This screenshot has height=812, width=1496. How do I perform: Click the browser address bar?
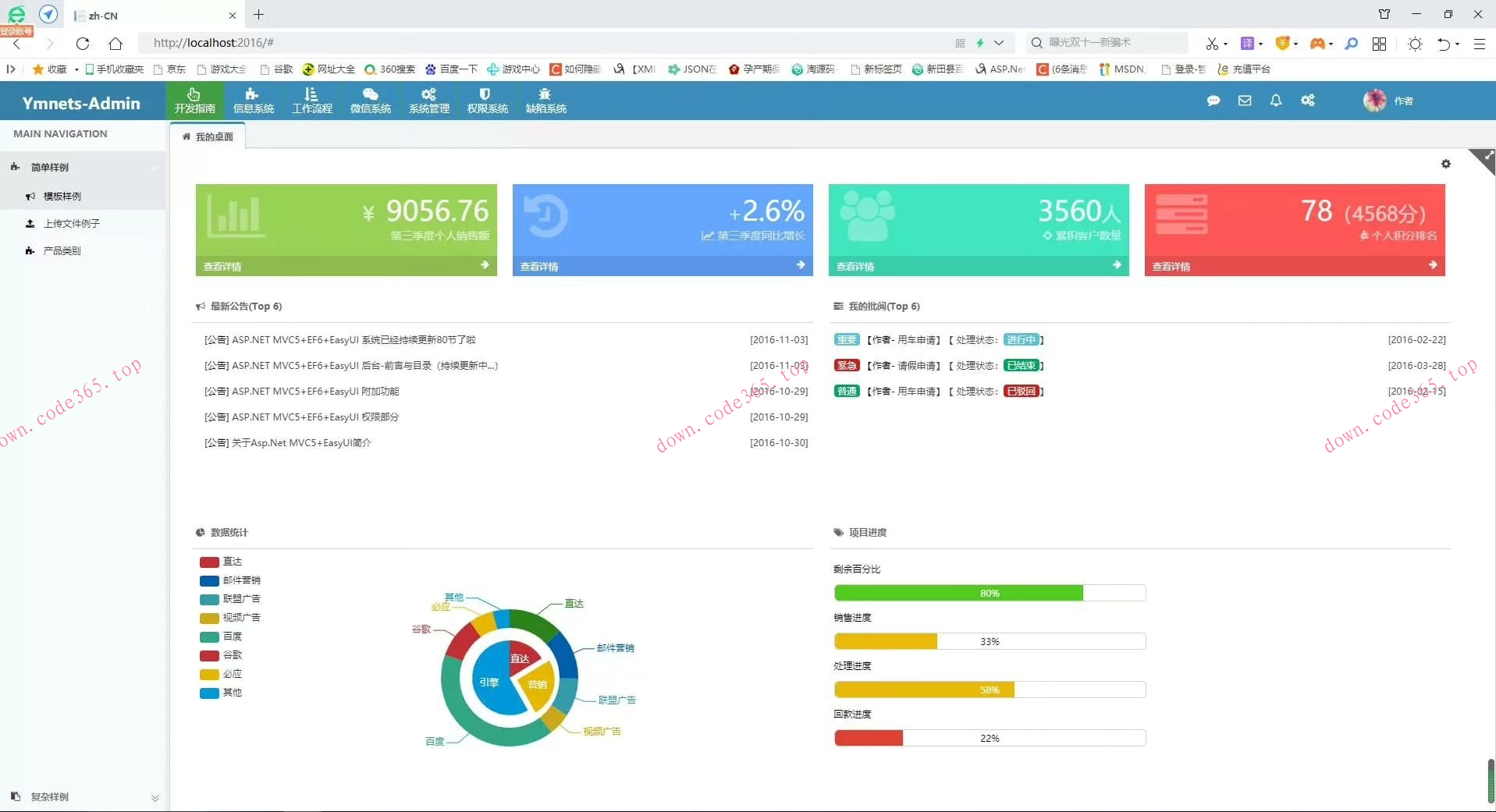tap(546, 43)
